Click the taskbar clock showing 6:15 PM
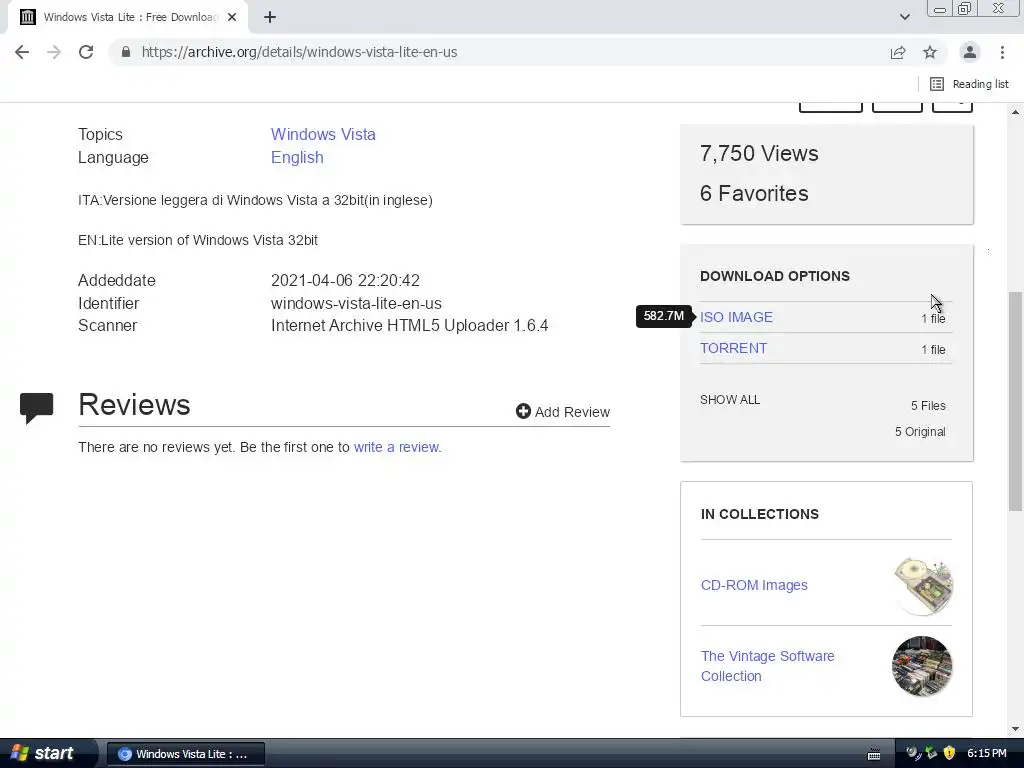The image size is (1024, 768). click(987, 753)
